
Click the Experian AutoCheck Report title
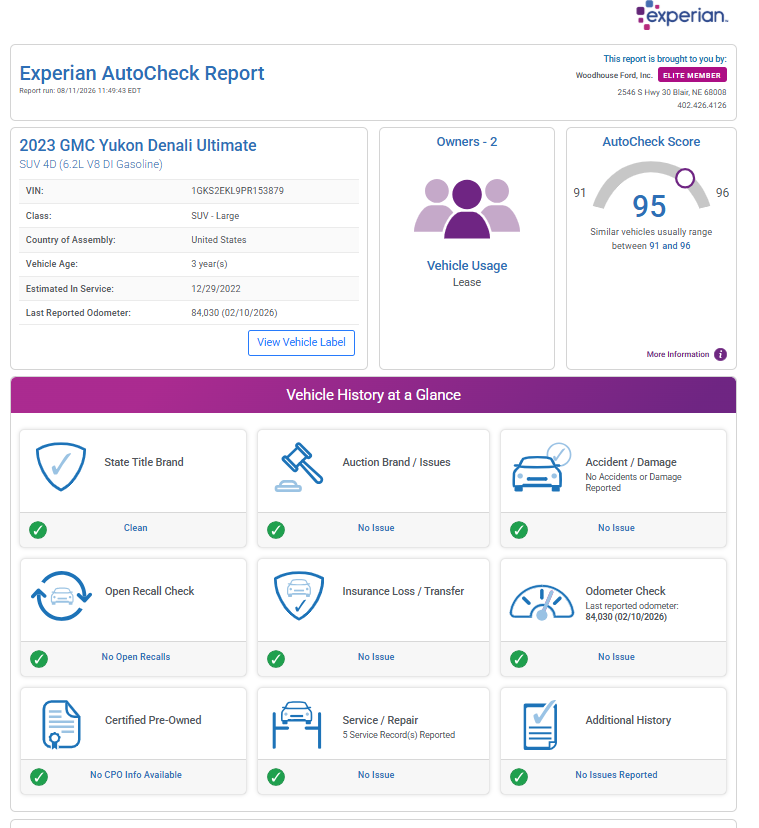(142, 73)
